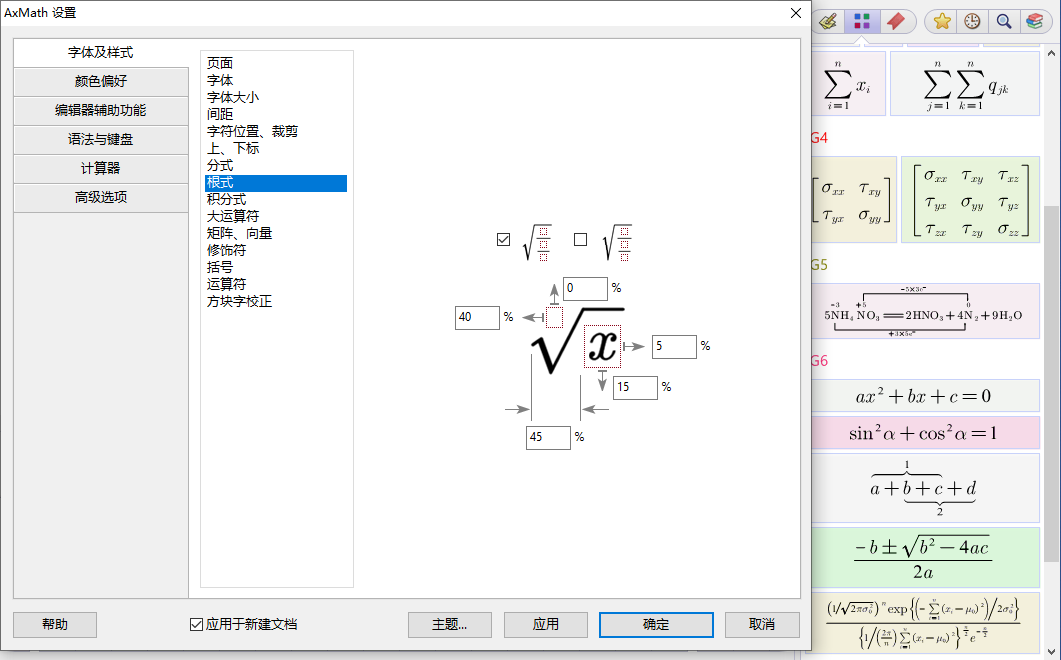Screen dimensions: 1061x660
Task: Click the 帮助 button
Action: 54,624
